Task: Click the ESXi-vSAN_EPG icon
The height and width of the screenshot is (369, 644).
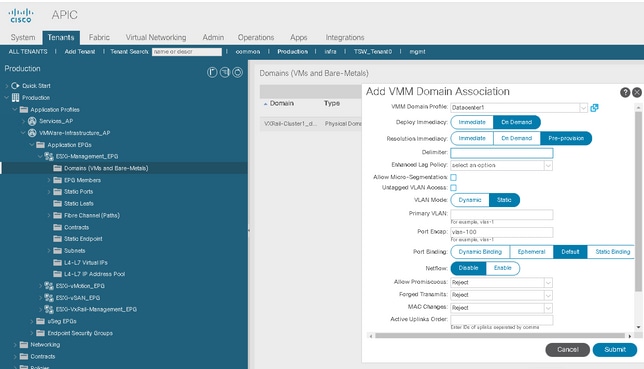Action: tap(49, 298)
